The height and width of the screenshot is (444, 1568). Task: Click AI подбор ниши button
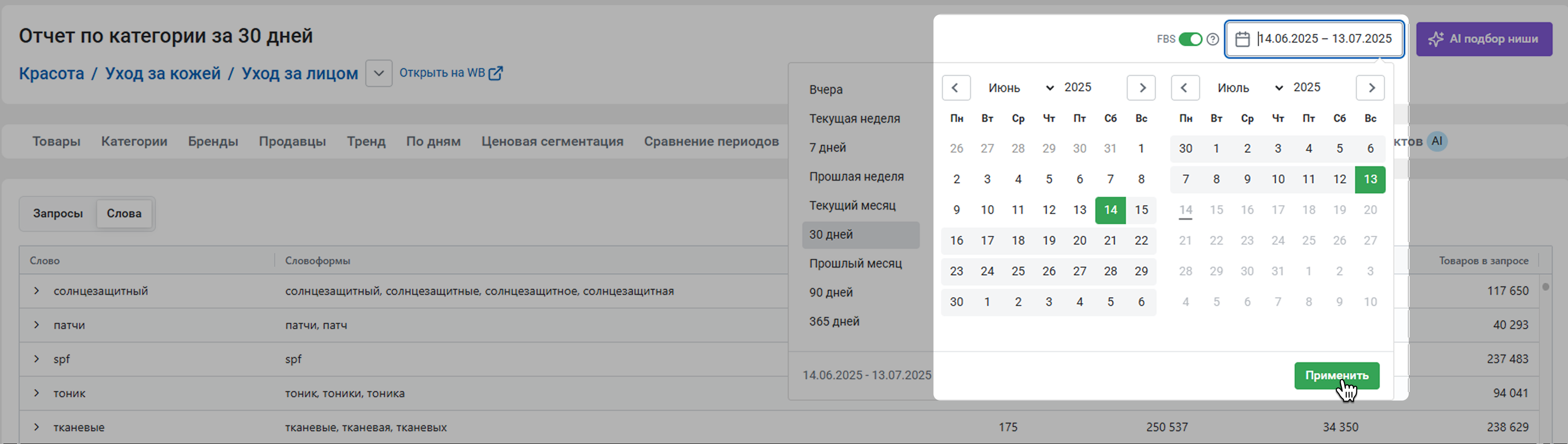tap(1484, 39)
